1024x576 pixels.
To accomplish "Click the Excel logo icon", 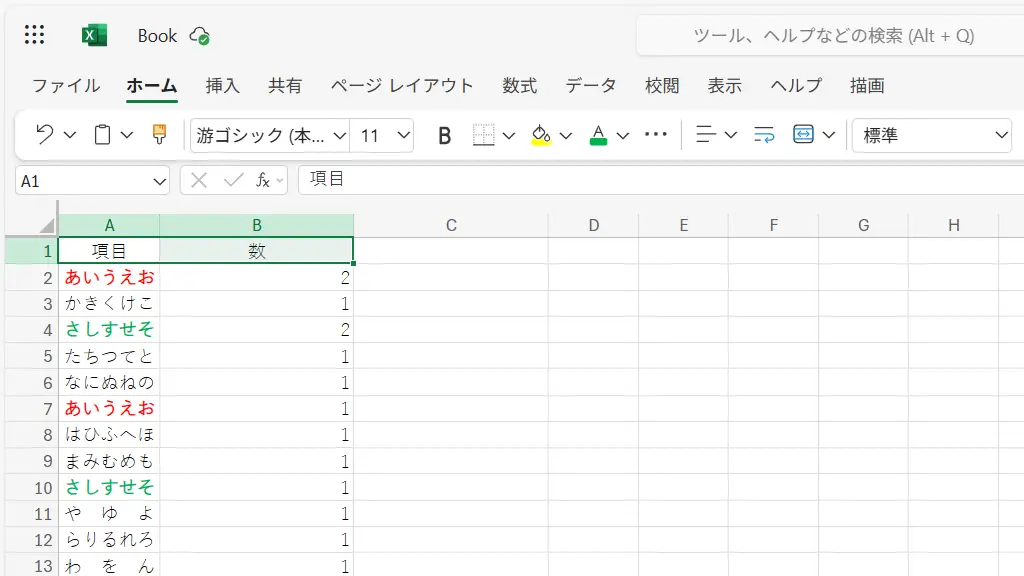I will [x=94, y=35].
